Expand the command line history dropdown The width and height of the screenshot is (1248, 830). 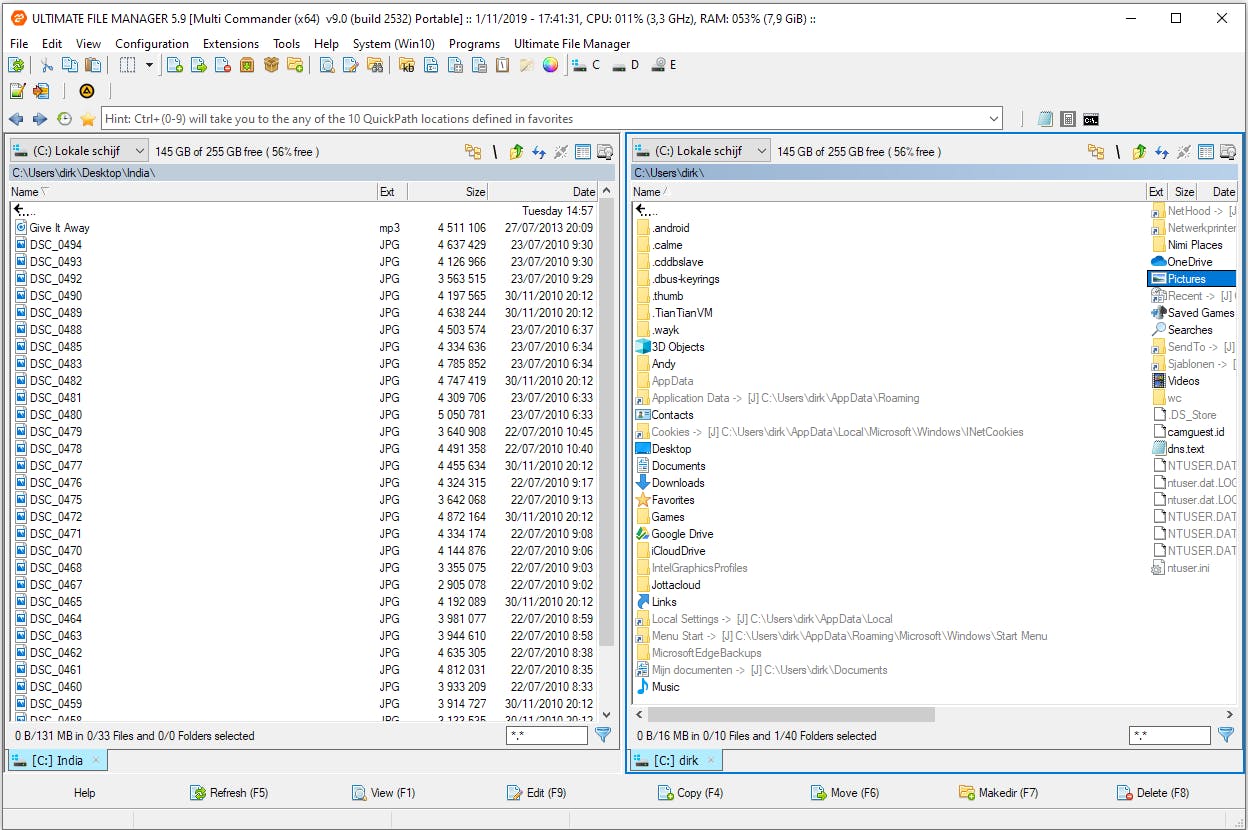(993, 119)
